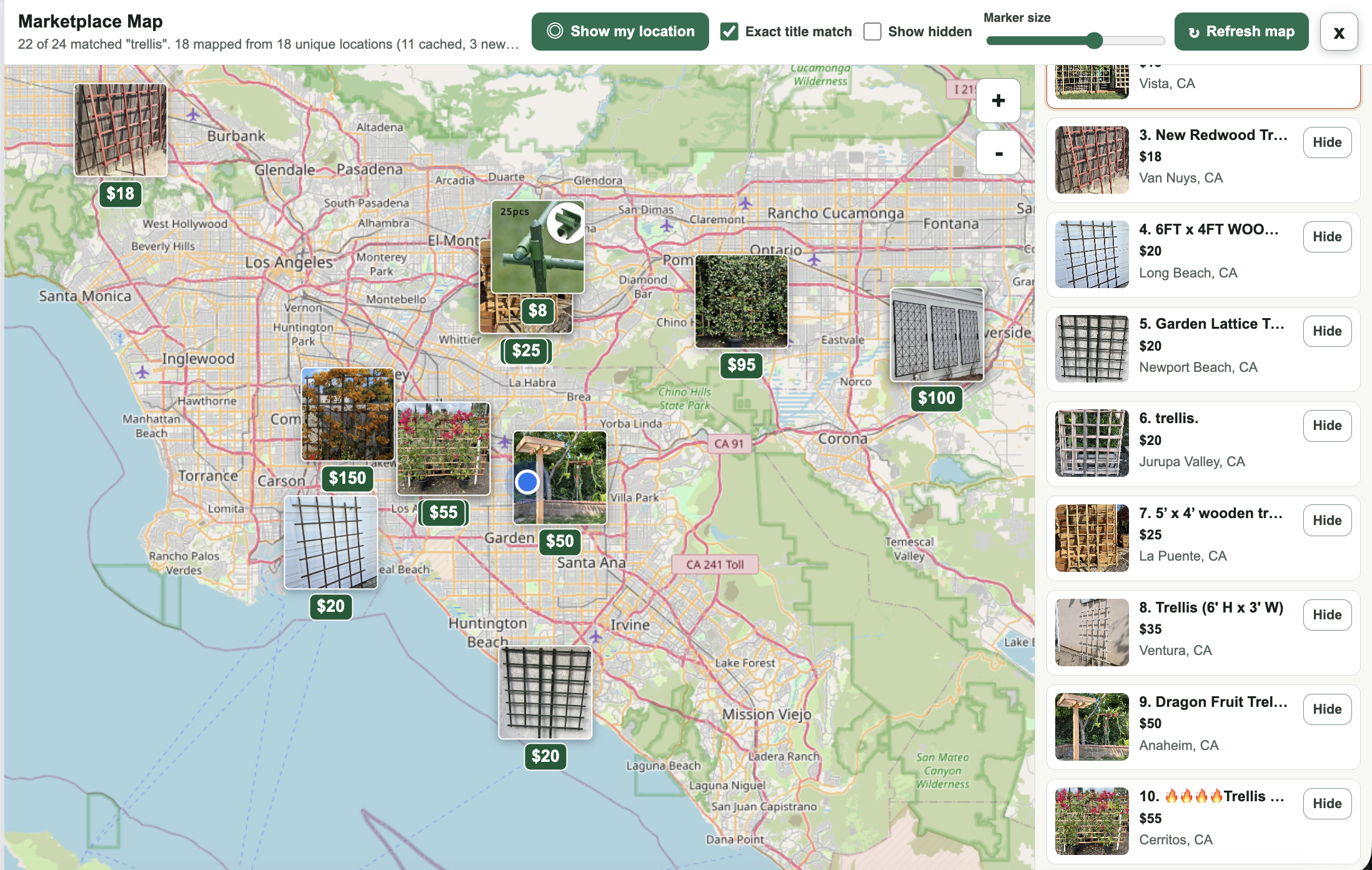Open the $20 trellis marker near Rancho Palos Verdes
Screen dimensions: 1372x870
click(x=331, y=542)
